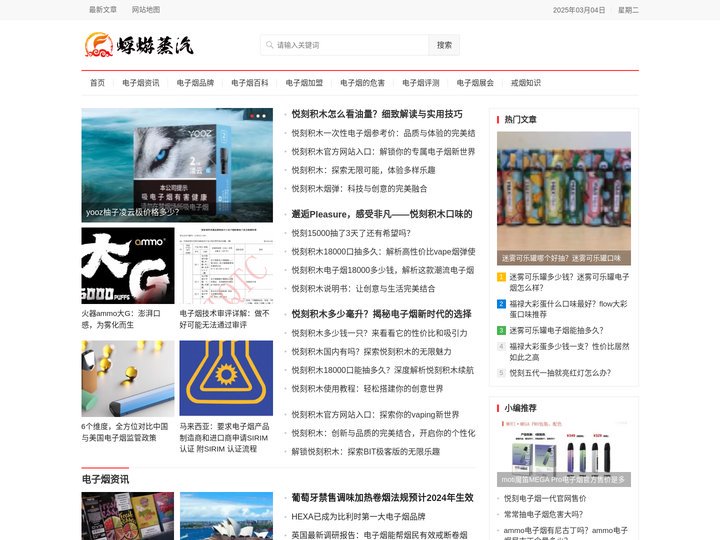This screenshot has width=720, height=540.
Task: Open article 英国最新调研报告: 电子烟能帮烟民
Action: tap(379, 535)
